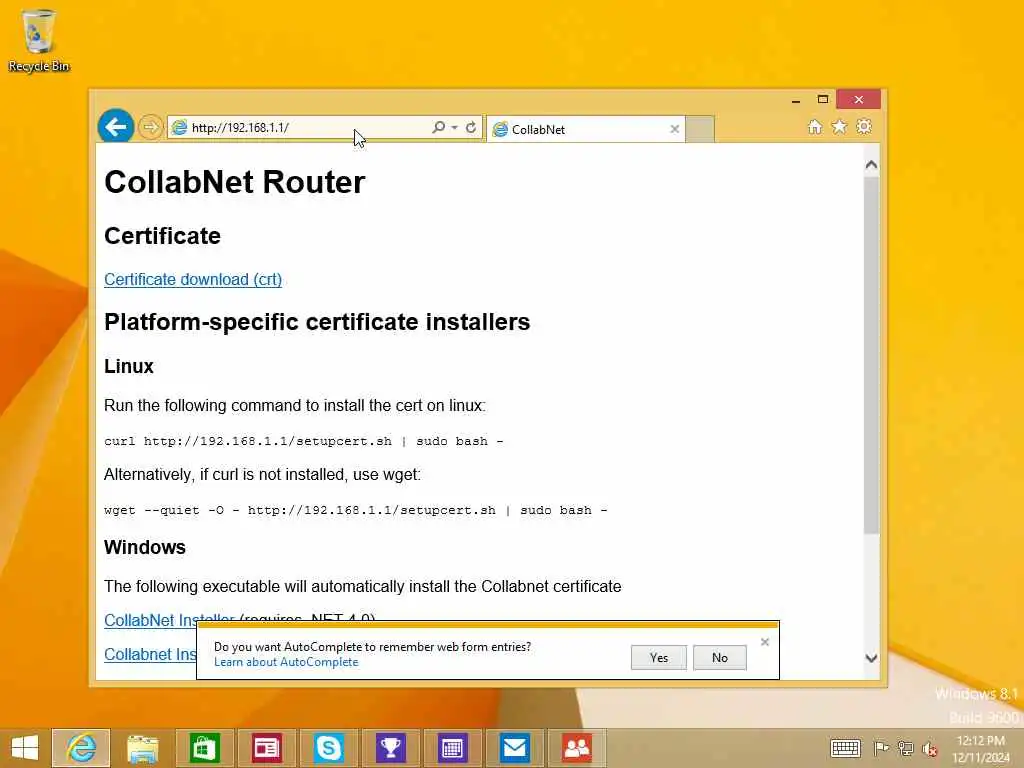
Task: Close the Internet Explorer window
Action: pos(859,99)
